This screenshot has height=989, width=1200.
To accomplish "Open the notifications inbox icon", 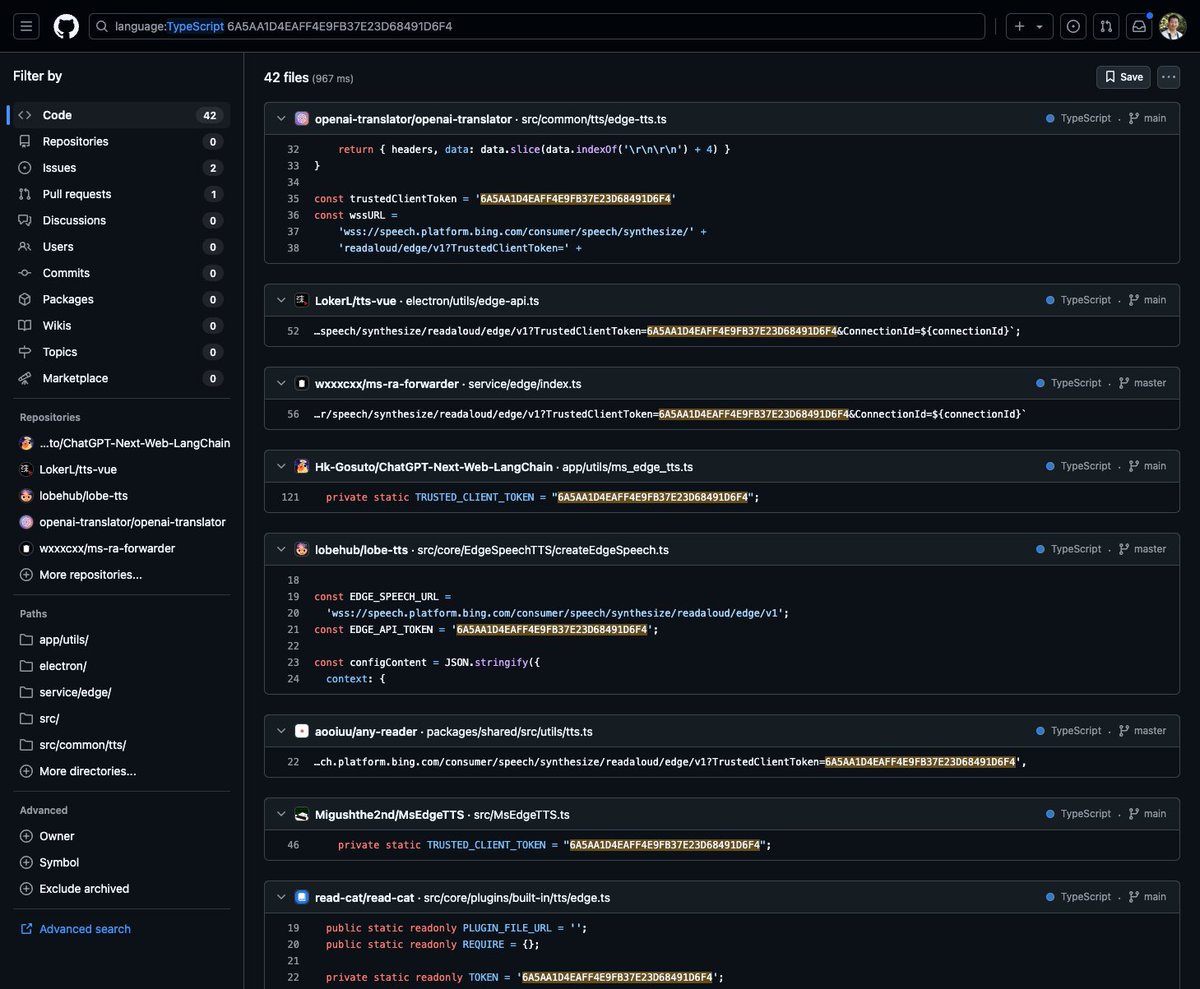I will coord(1139,26).
